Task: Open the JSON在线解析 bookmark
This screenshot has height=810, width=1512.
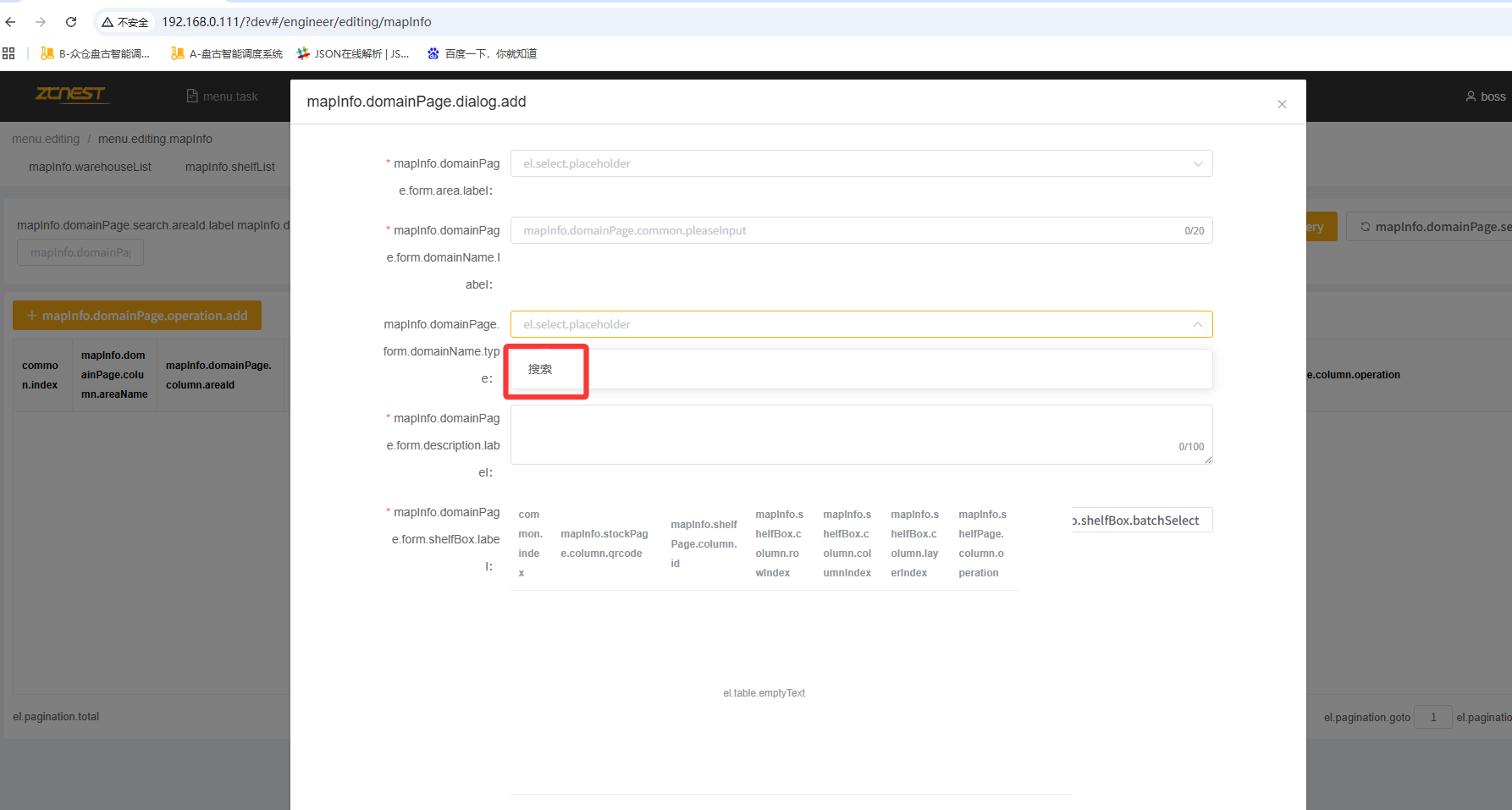Action: (x=353, y=53)
